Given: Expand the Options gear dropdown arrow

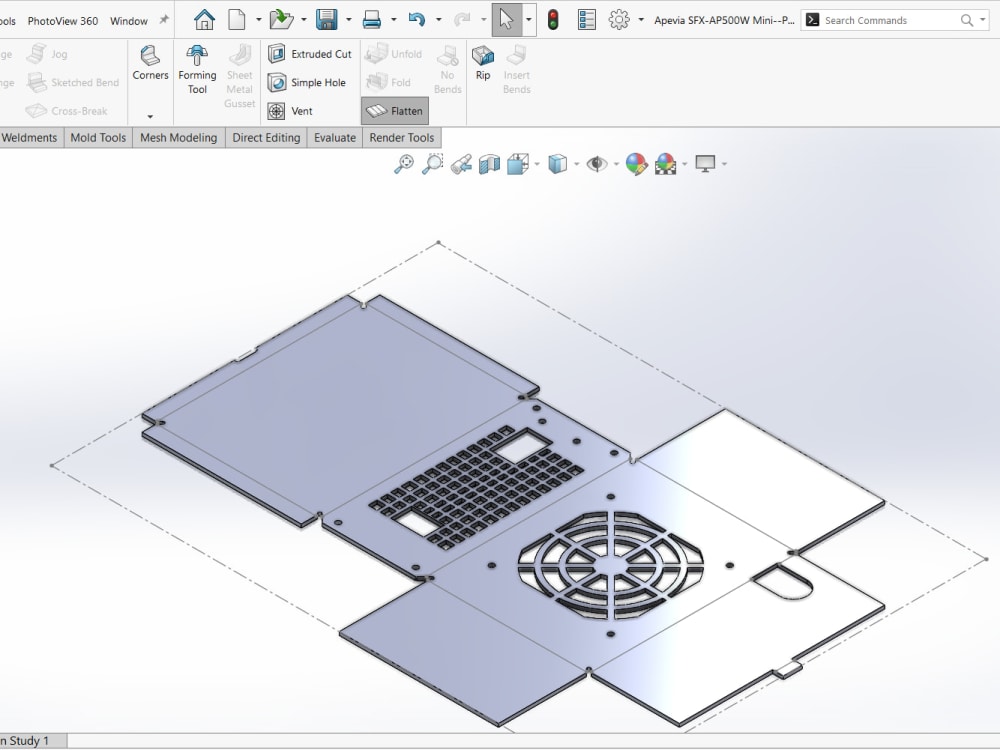Looking at the screenshot, I should tap(641, 20).
